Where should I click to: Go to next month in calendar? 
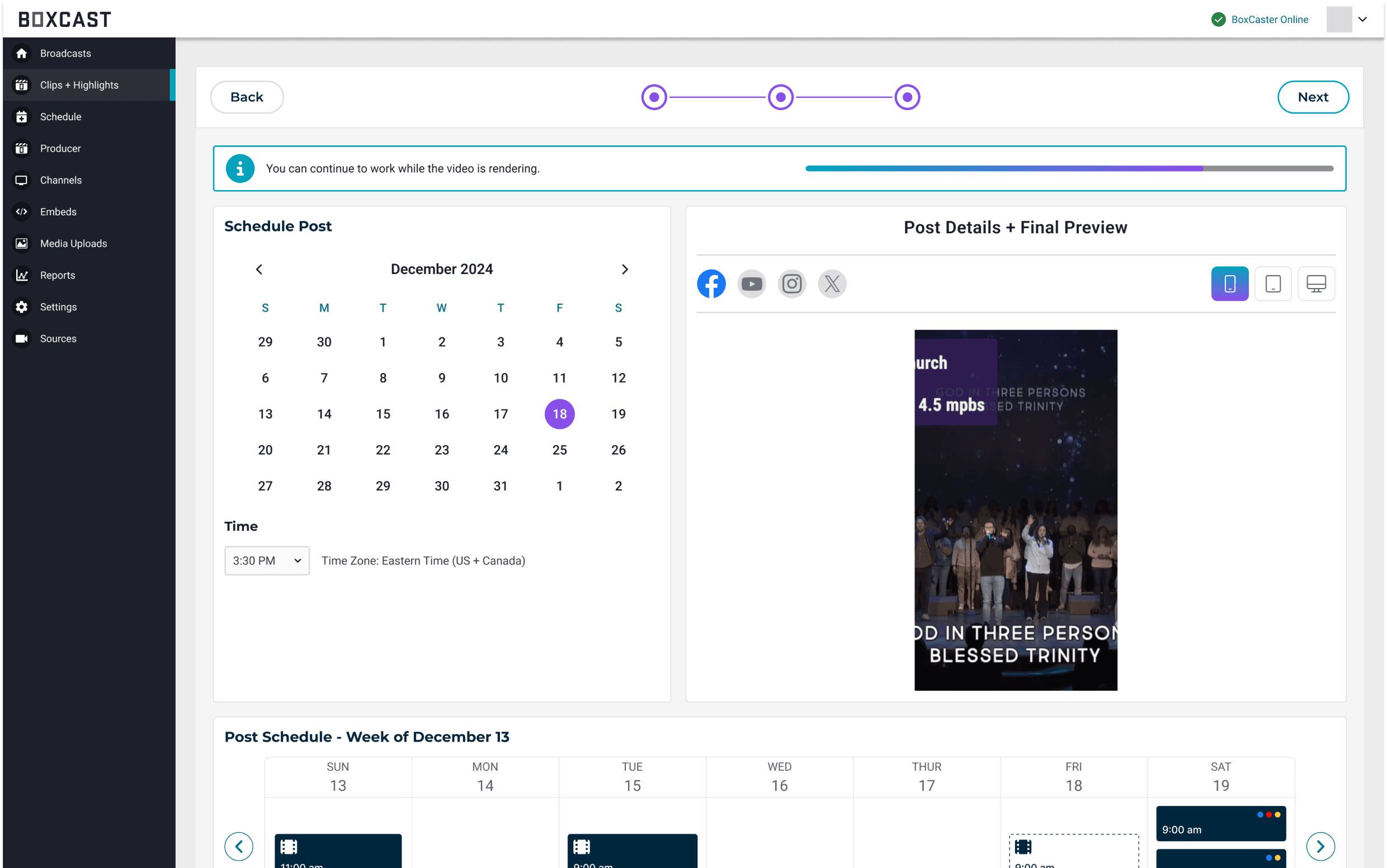[625, 269]
